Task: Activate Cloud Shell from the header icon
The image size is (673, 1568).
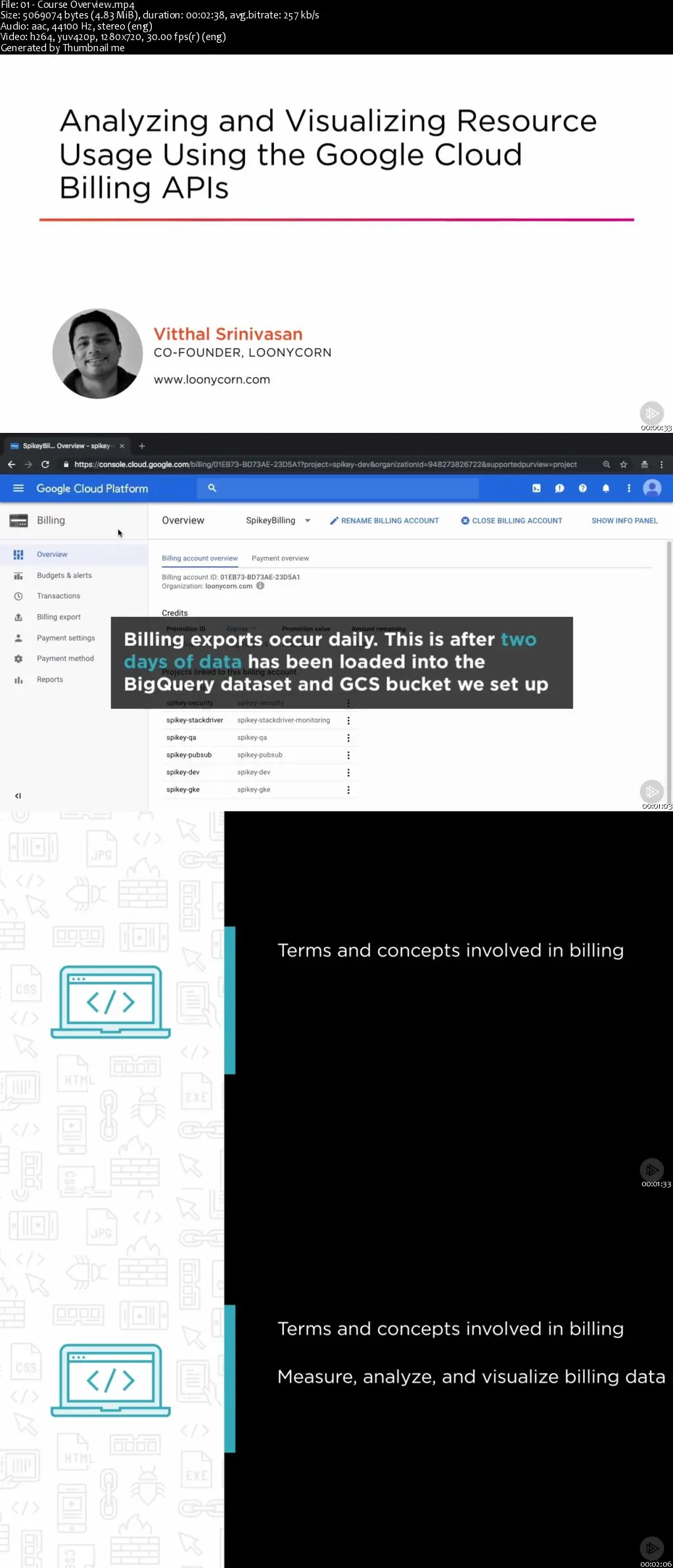Action: tap(536, 488)
